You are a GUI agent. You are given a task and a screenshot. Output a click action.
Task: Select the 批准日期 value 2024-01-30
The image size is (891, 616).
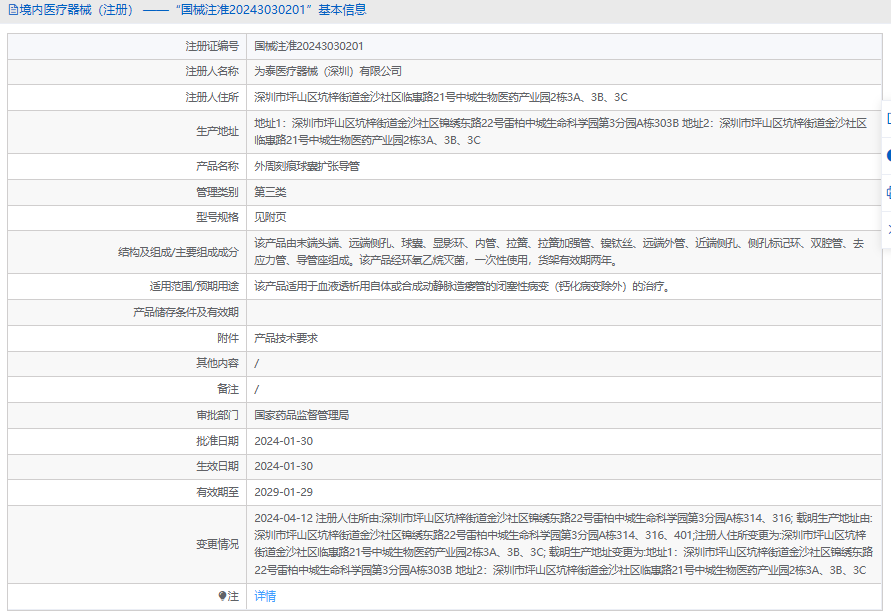click(x=284, y=441)
